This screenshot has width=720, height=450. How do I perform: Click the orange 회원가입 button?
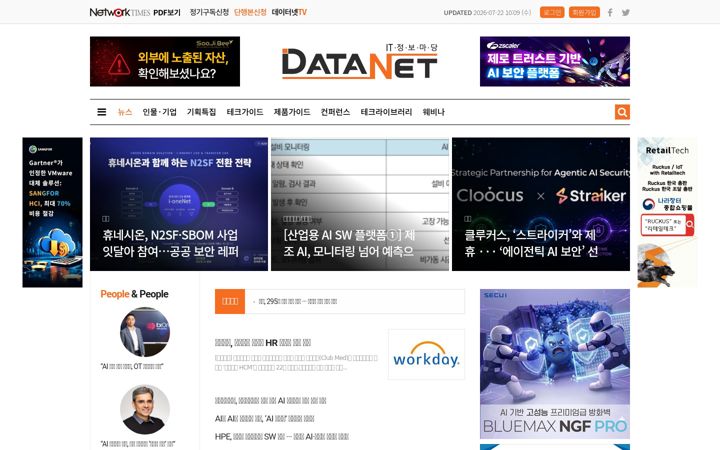pos(584,12)
